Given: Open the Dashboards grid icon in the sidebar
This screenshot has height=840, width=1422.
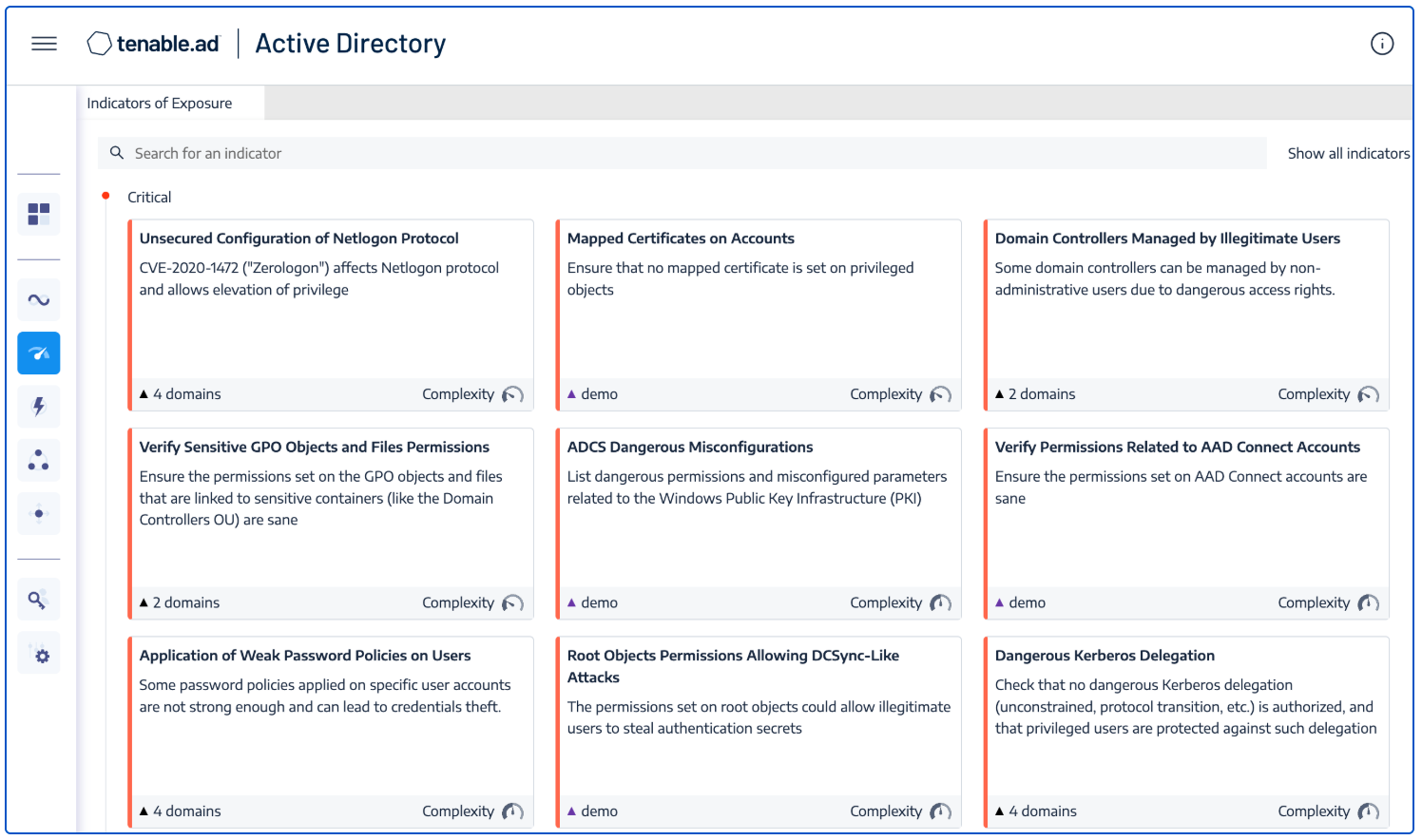Looking at the screenshot, I should coord(39,215).
